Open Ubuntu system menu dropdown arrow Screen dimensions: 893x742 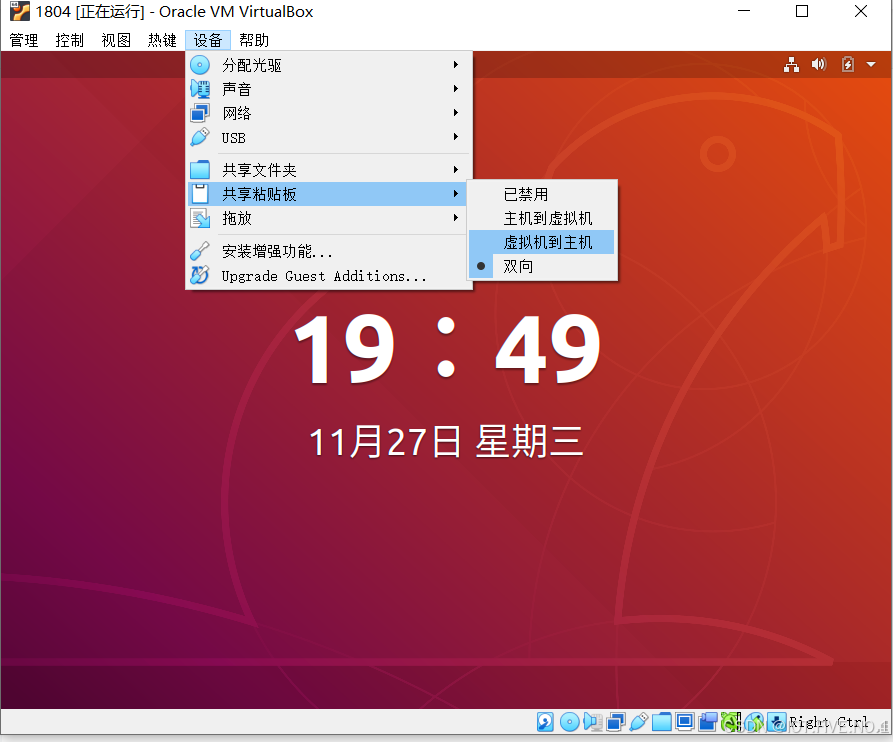pyautogui.click(x=871, y=64)
